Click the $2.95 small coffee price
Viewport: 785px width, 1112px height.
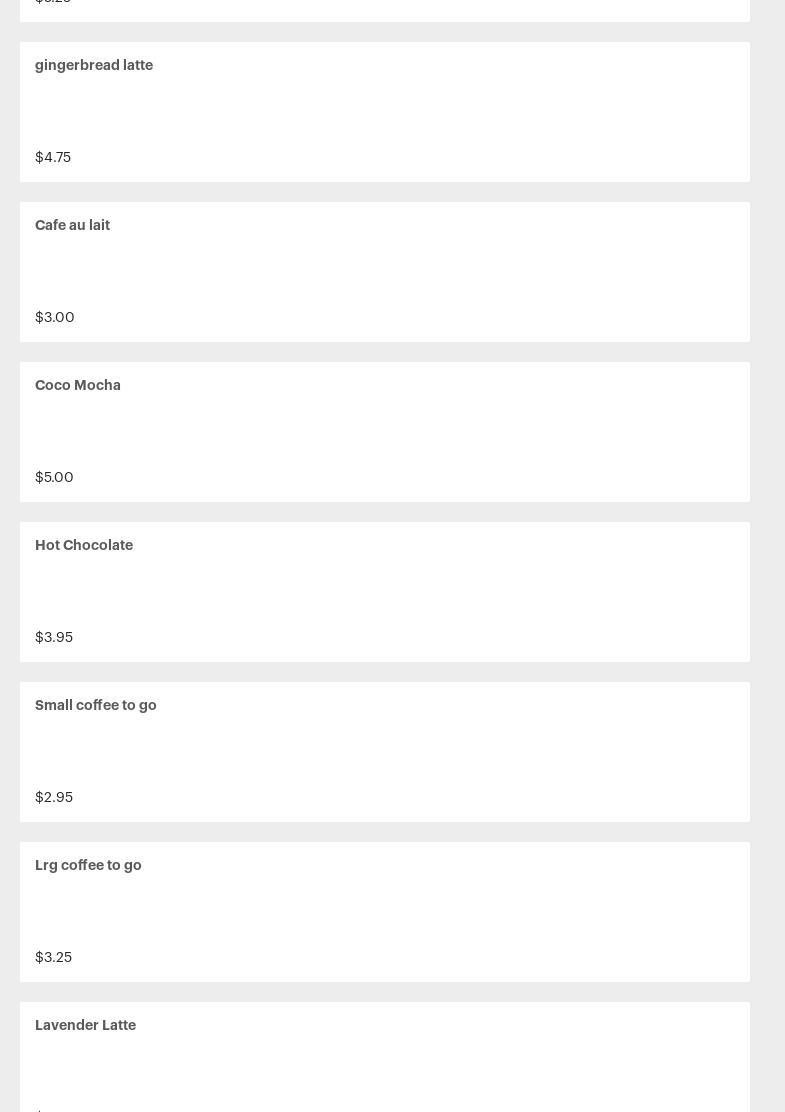click(54, 797)
